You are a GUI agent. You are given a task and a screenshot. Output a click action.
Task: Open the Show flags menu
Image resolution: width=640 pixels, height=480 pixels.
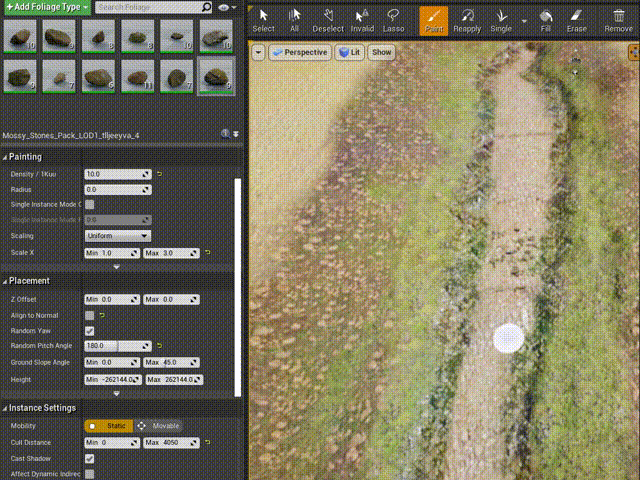(382, 52)
